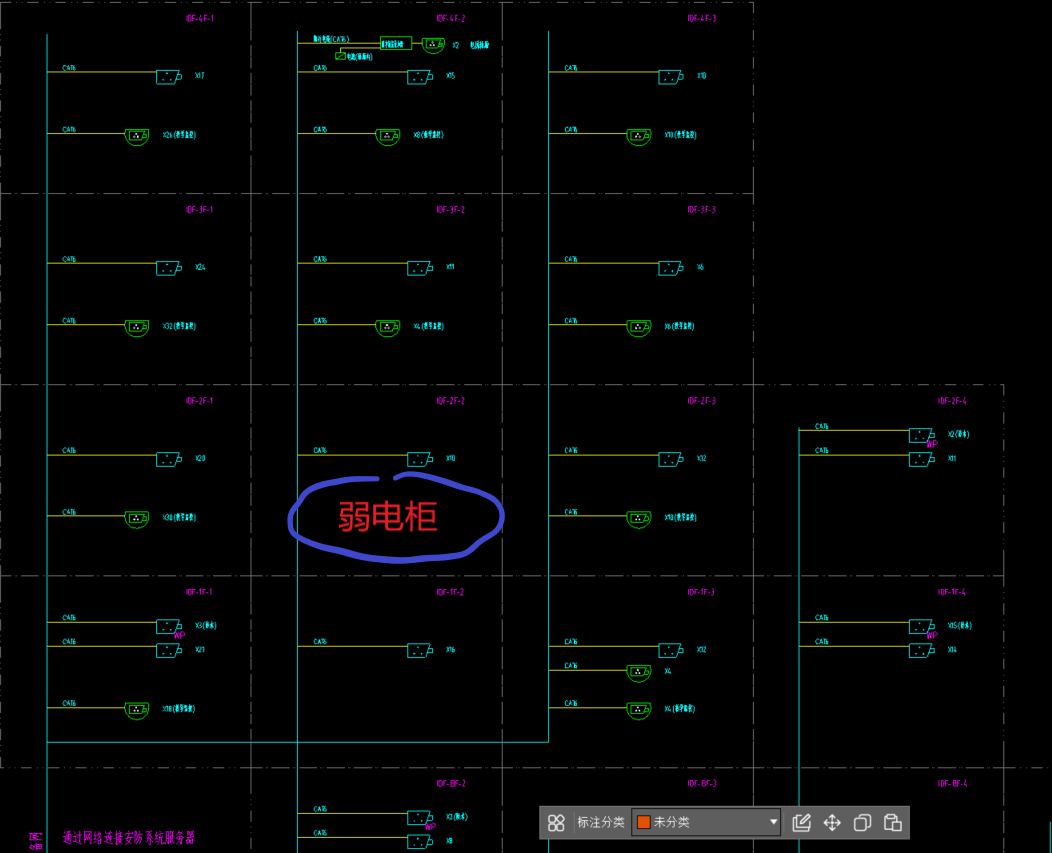
Task: Click the IDF-2F-2 zone label
Action: [451, 401]
